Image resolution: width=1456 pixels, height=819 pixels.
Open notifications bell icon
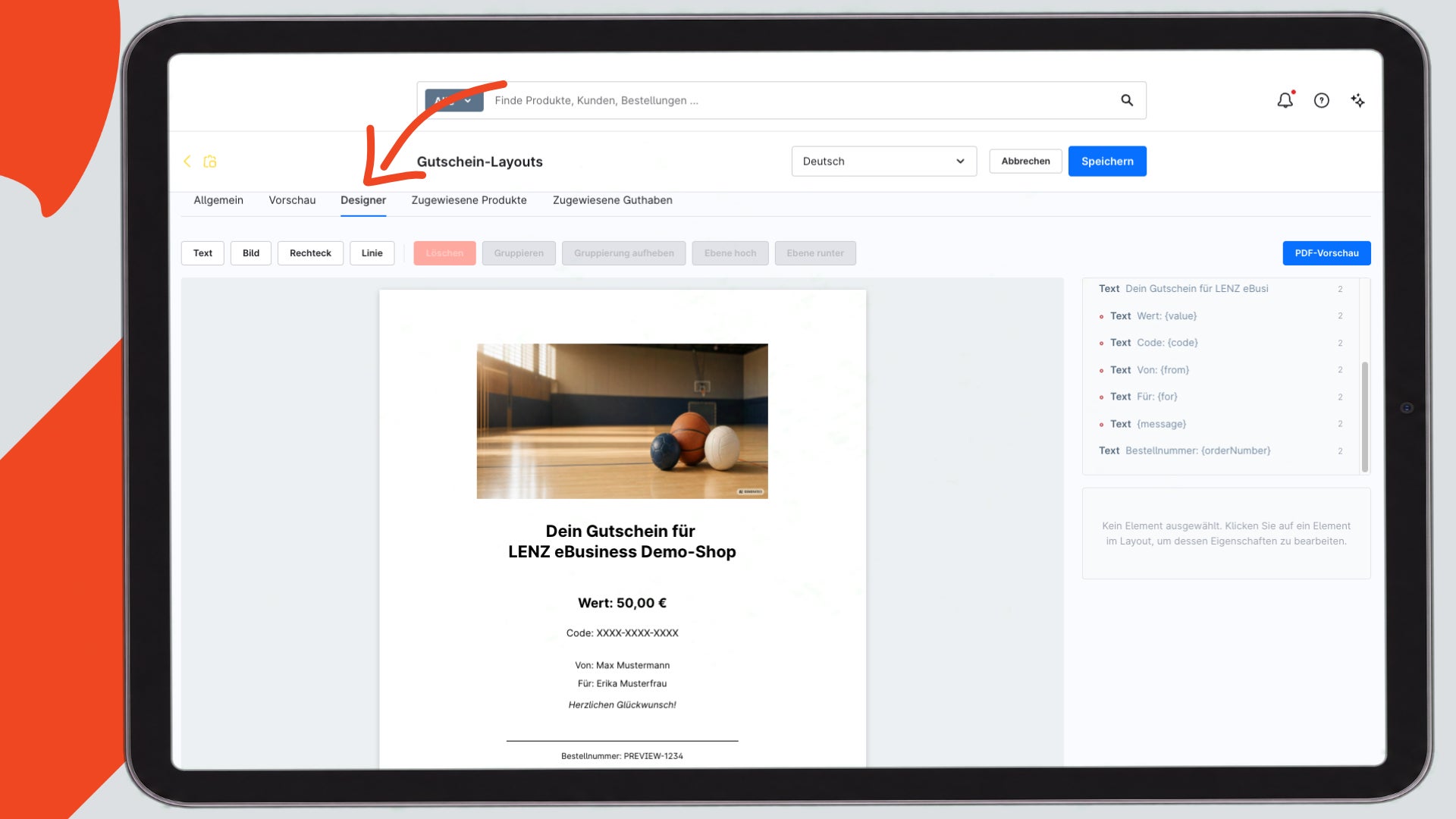1285,100
